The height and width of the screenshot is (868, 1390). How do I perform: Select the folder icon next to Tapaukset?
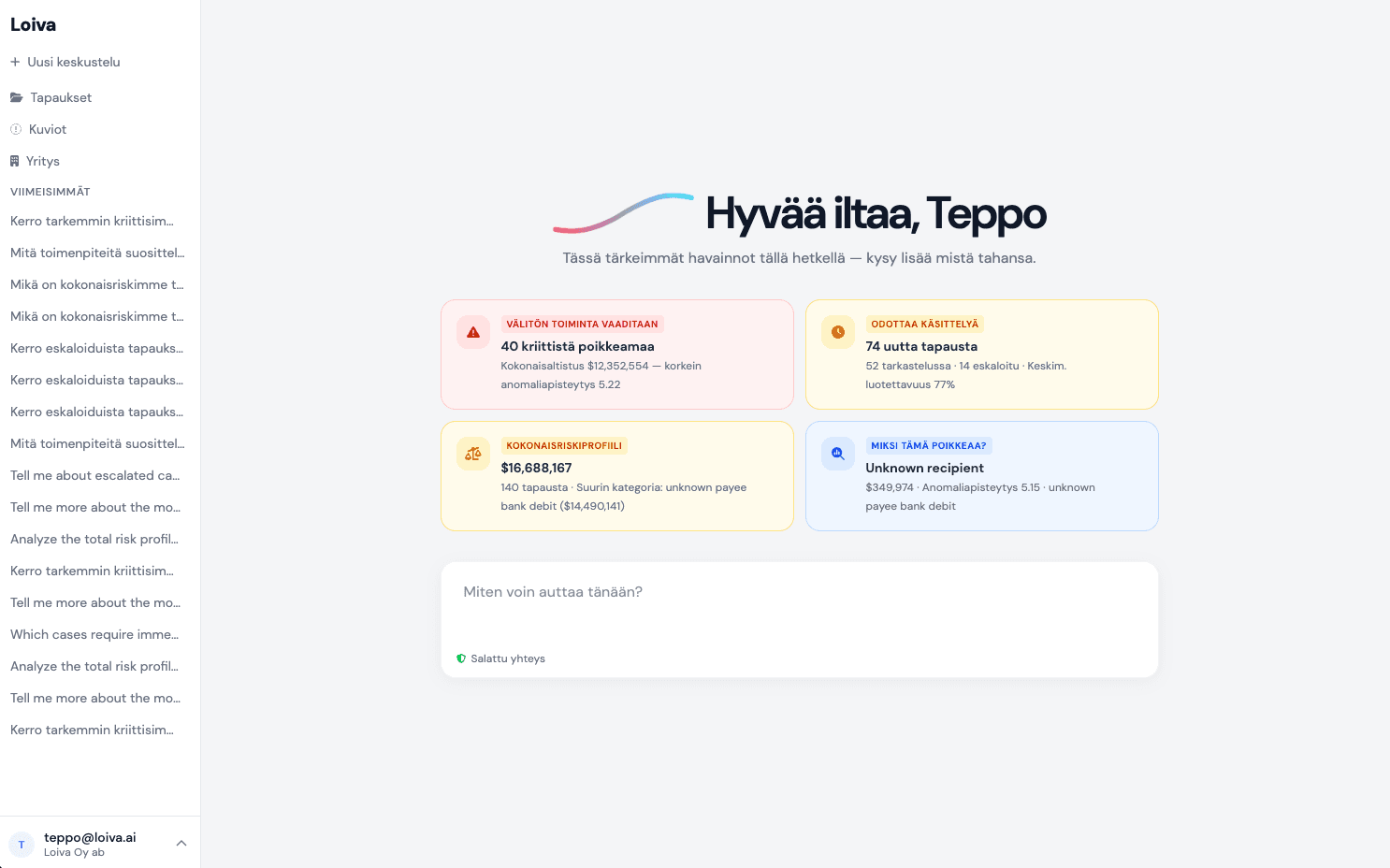coord(16,96)
